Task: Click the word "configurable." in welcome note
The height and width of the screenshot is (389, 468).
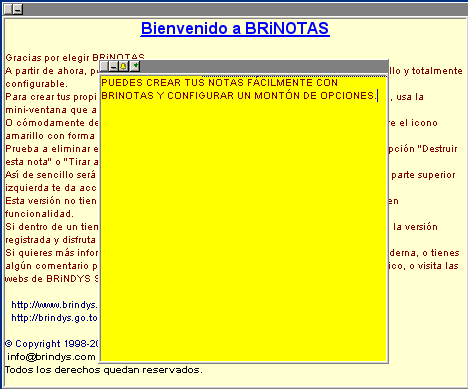Action: [37, 84]
